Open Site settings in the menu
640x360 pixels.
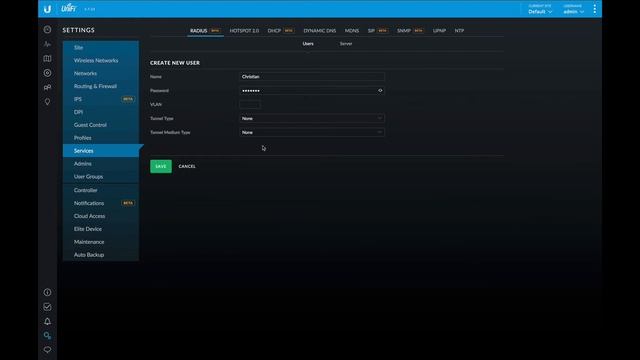(x=101, y=48)
